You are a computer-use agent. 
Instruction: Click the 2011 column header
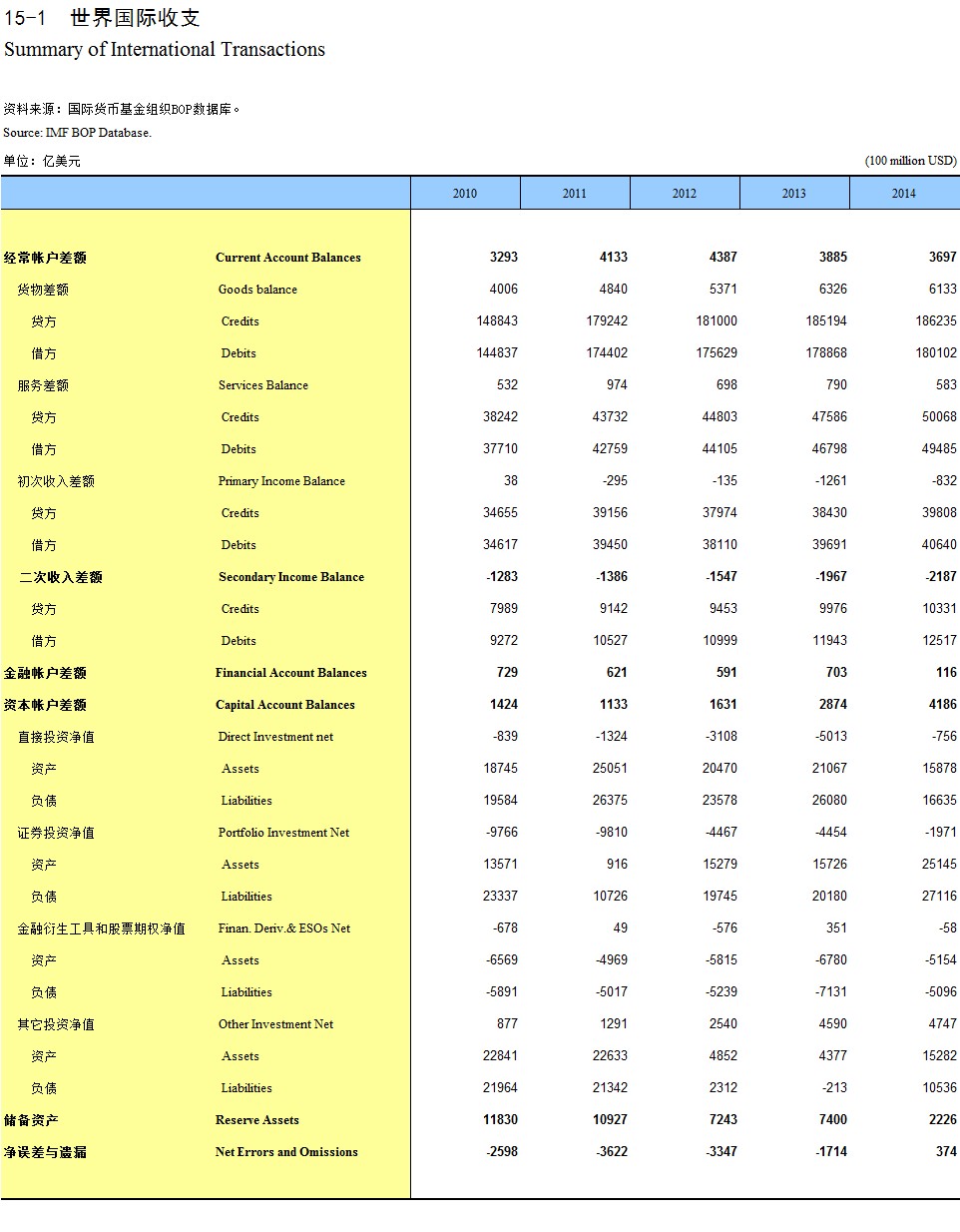click(575, 193)
